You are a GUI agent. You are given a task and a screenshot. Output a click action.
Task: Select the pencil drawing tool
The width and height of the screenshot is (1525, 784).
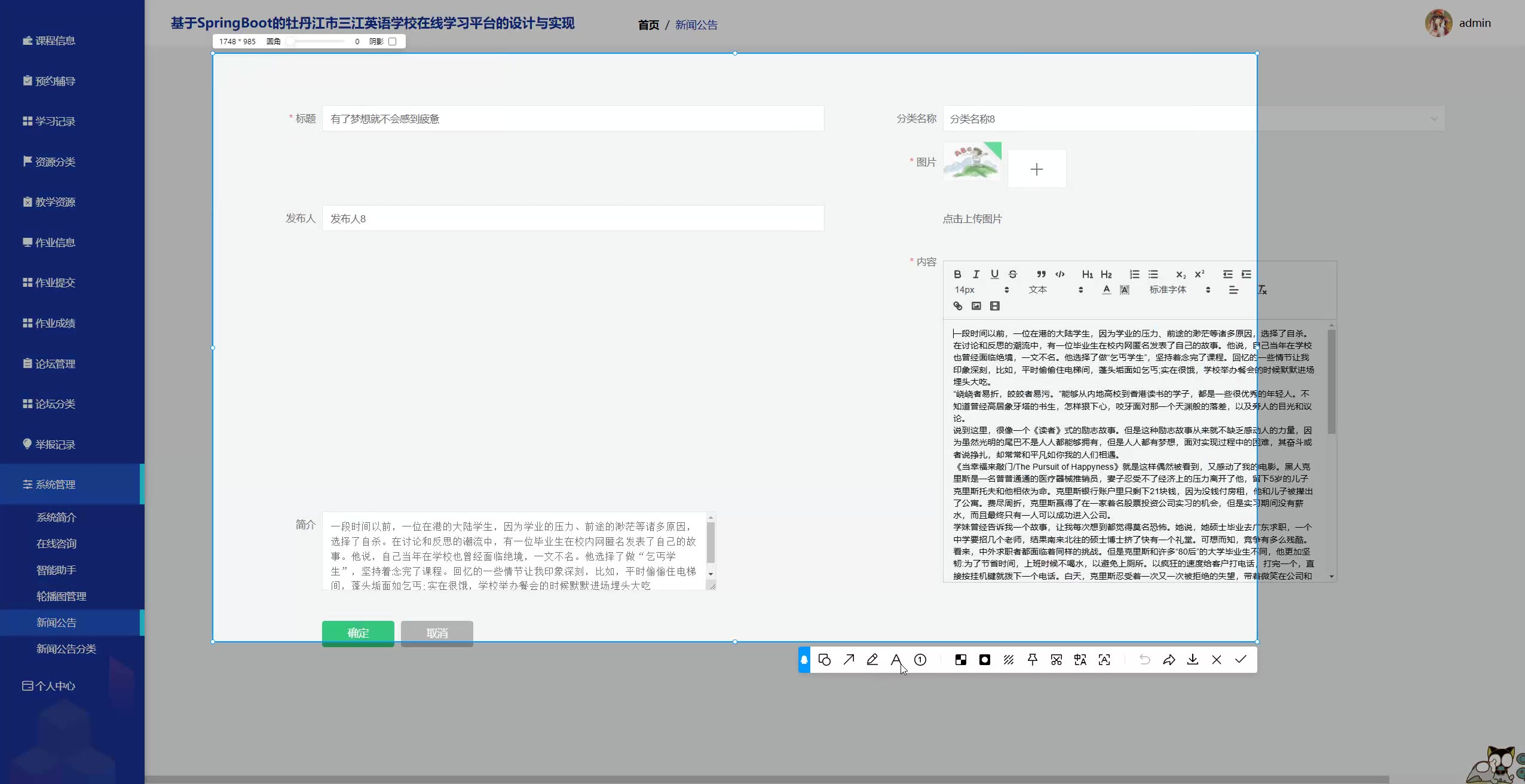tap(872, 660)
